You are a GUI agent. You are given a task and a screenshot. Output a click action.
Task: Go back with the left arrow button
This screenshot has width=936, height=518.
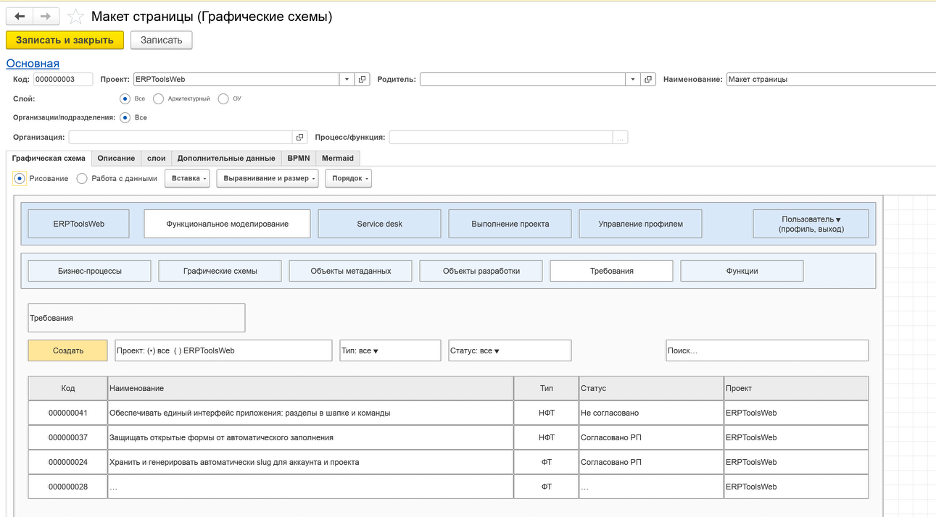[x=19, y=16]
